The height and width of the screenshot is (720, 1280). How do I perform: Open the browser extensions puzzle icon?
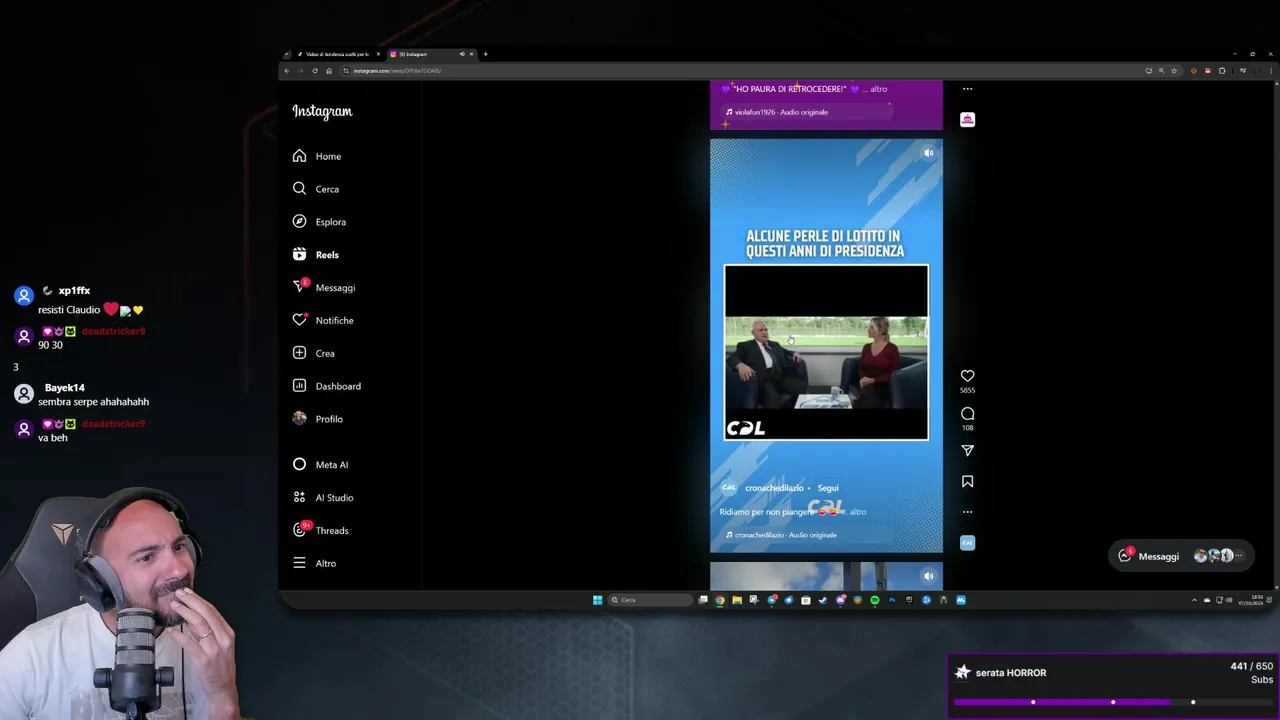point(1222,71)
